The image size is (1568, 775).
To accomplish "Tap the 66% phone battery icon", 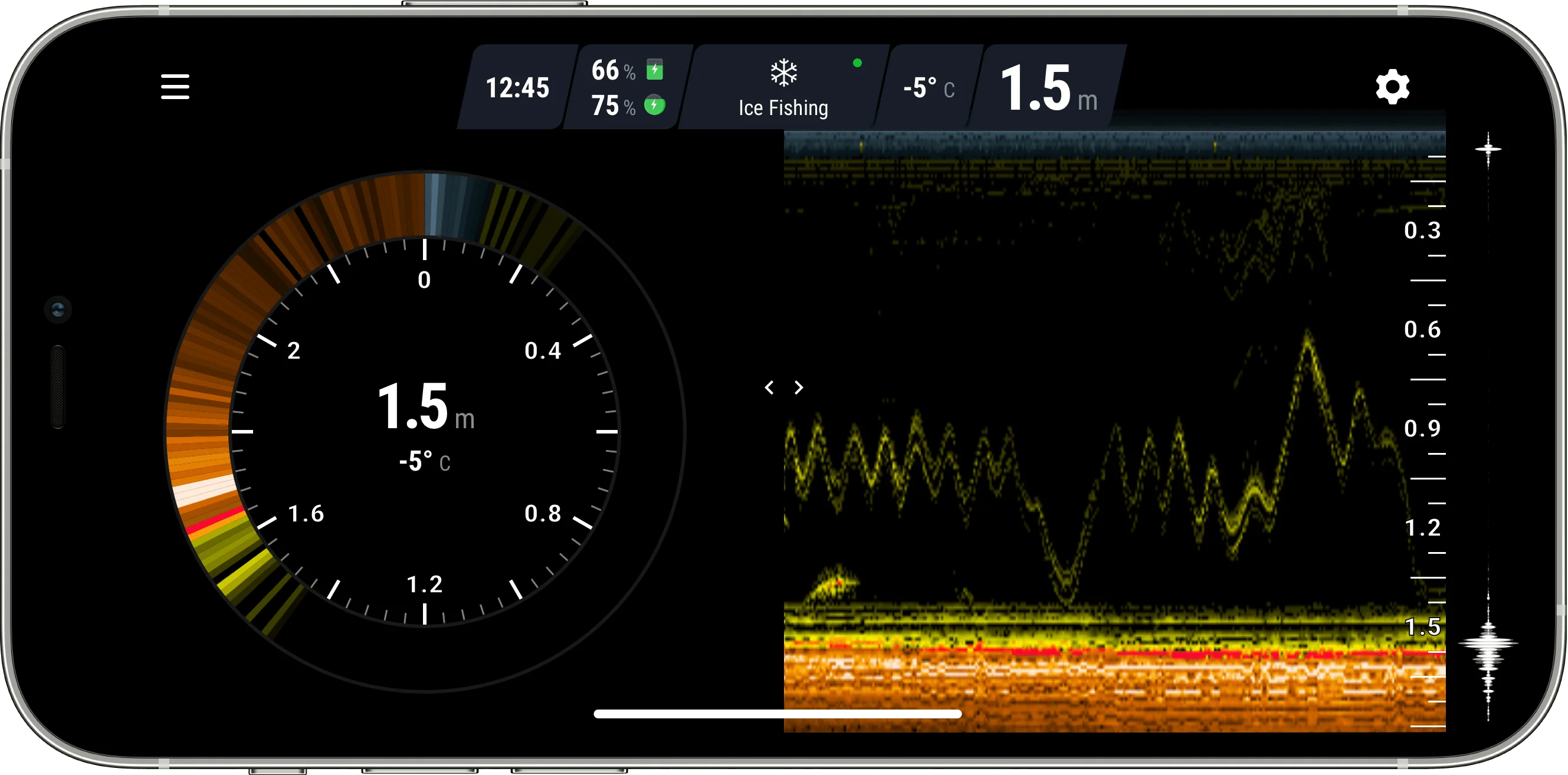I will pos(655,70).
